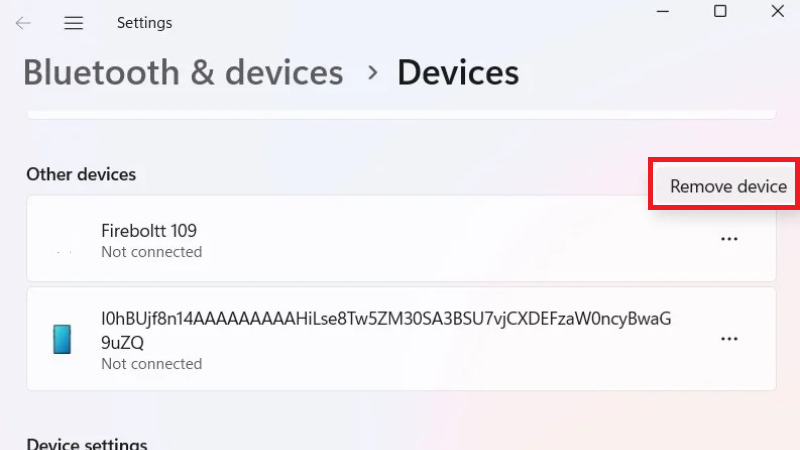This screenshot has width=800, height=450.
Task: Open more options for Fireboltt 109
Action: tap(729, 239)
